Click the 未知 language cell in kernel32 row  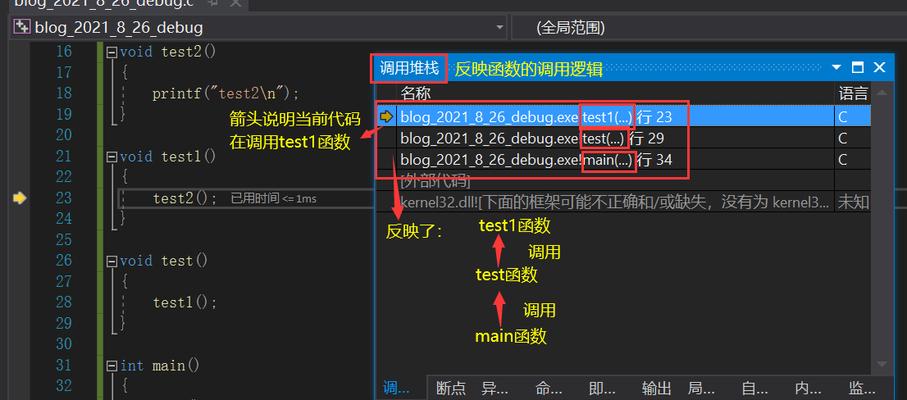(853, 202)
